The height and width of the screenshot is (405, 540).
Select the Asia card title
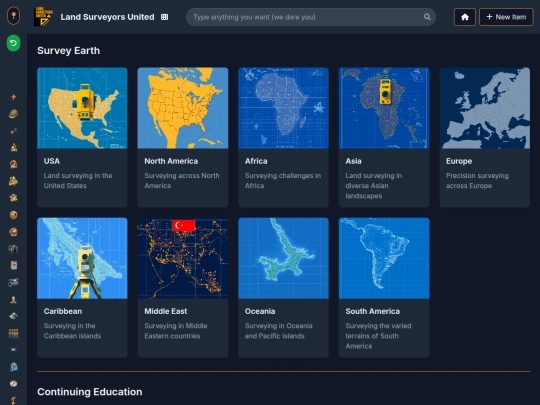[353, 161]
